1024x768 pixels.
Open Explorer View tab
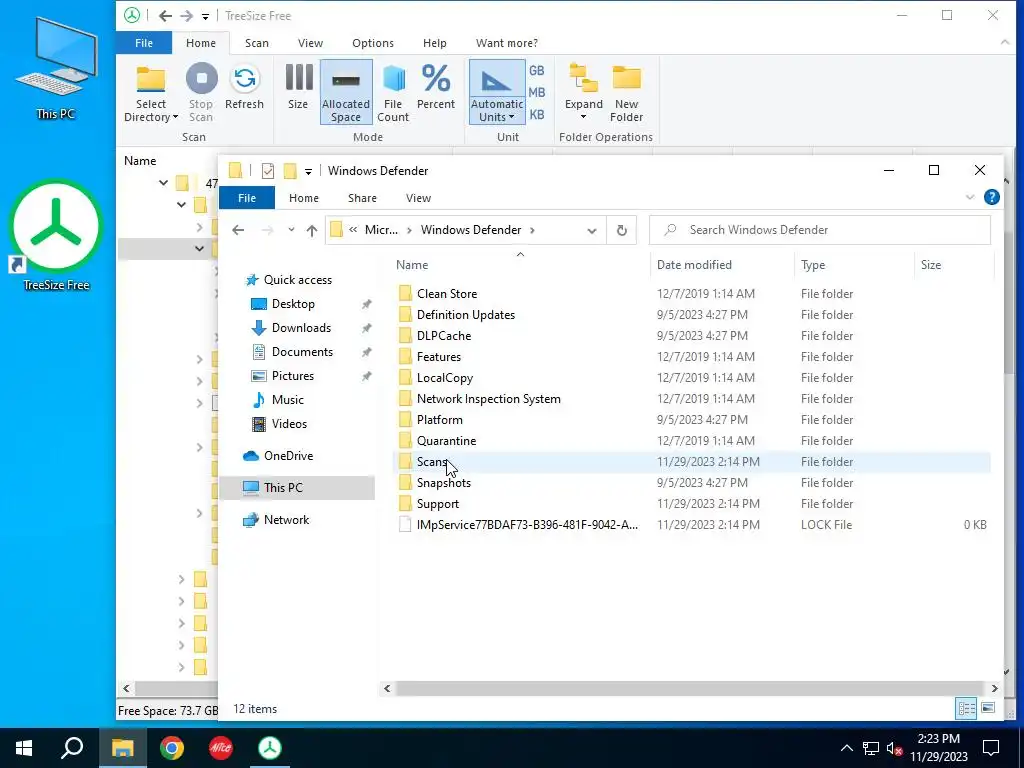tap(418, 198)
